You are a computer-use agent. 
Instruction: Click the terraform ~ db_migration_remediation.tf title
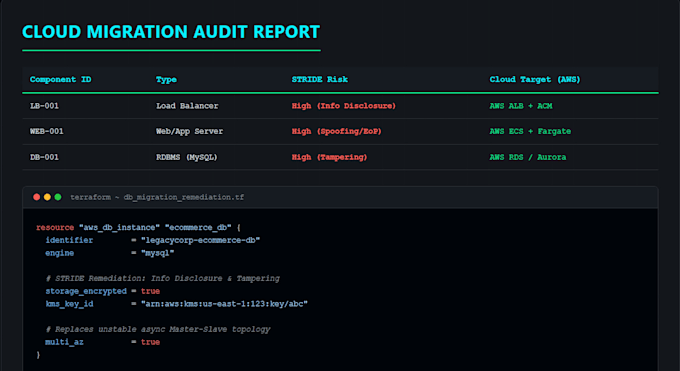coord(157,197)
